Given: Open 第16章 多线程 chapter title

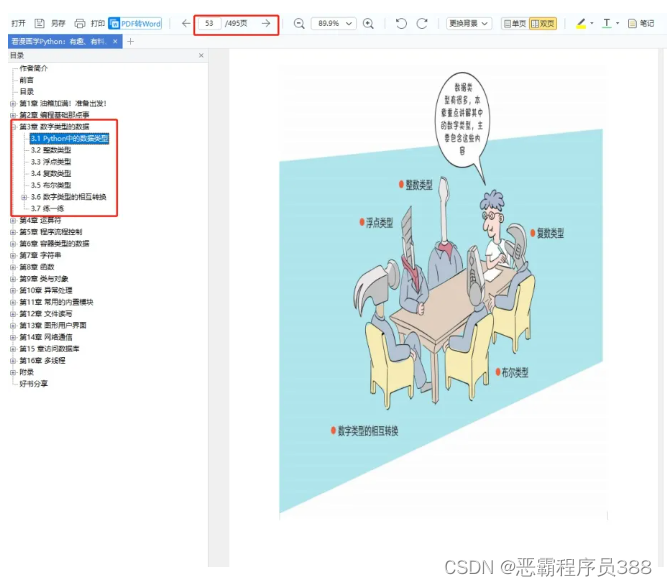Looking at the screenshot, I should point(43,361).
